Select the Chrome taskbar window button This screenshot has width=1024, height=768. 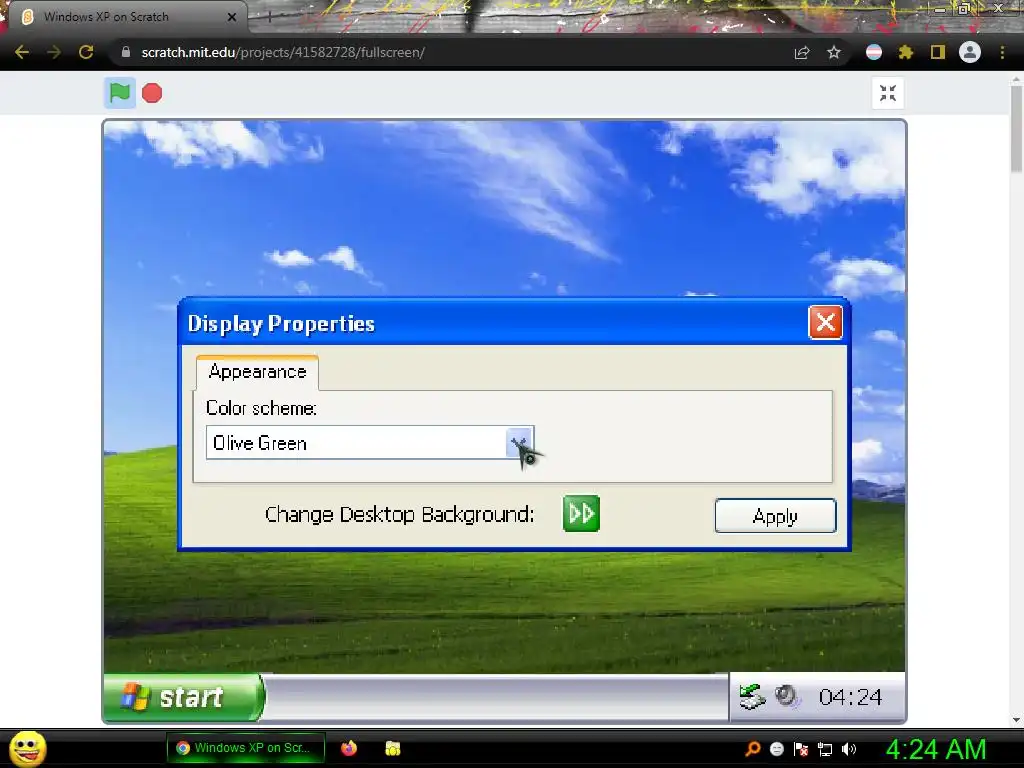click(246, 748)
